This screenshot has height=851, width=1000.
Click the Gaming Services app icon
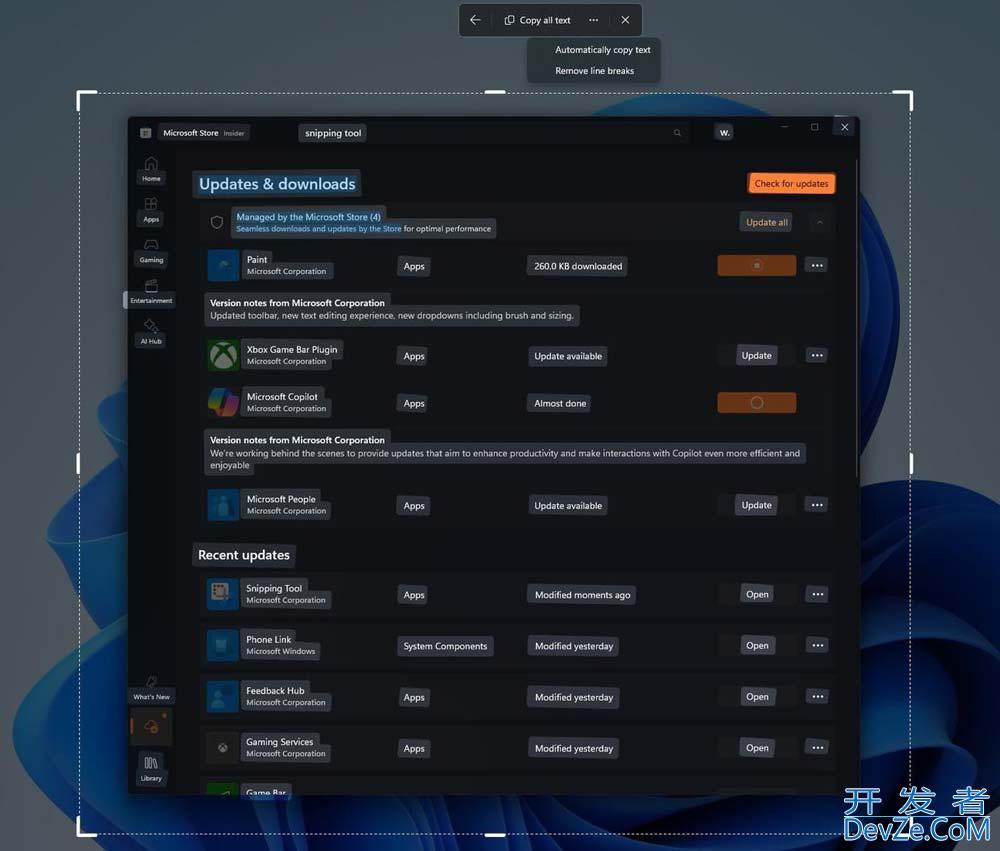point(223,748)
